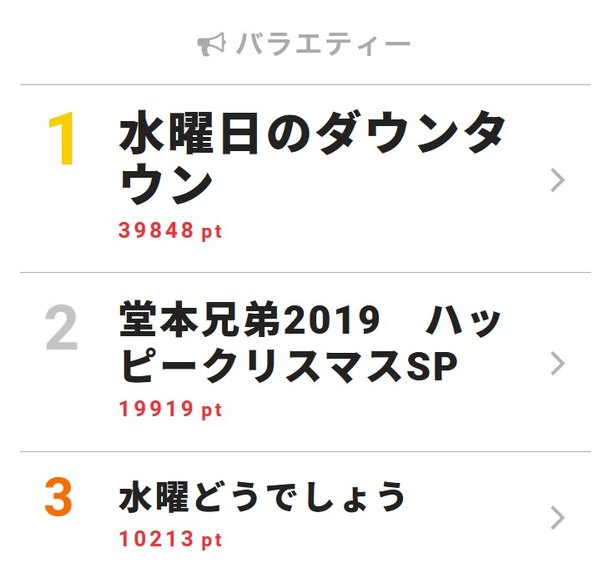Click the 39848 points score

pyautogui.click(x=156, y=231)
